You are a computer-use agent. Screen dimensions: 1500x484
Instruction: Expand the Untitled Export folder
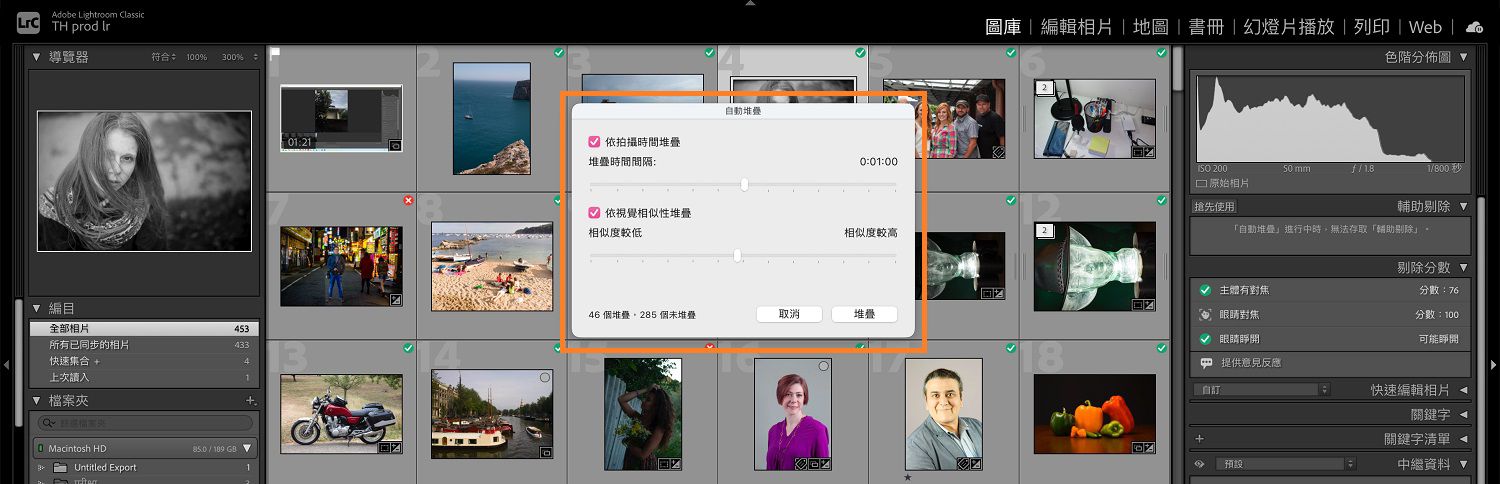point(41,468)
